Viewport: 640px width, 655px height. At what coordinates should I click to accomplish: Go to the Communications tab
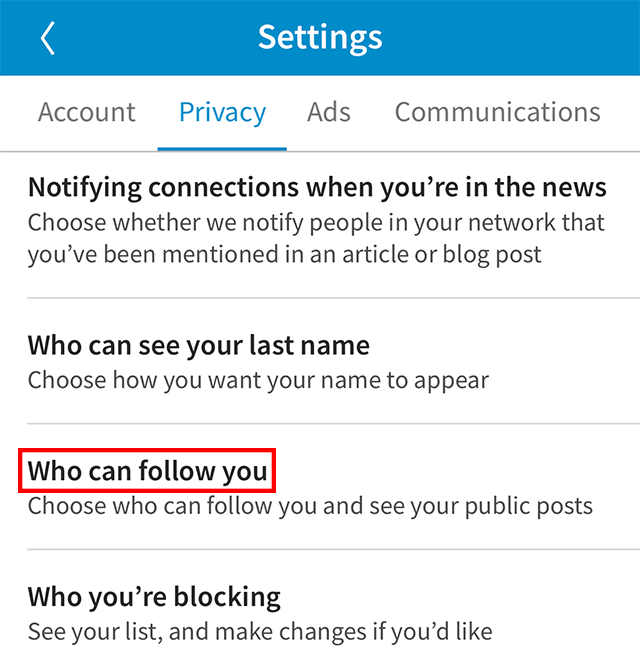pos(498,112)
